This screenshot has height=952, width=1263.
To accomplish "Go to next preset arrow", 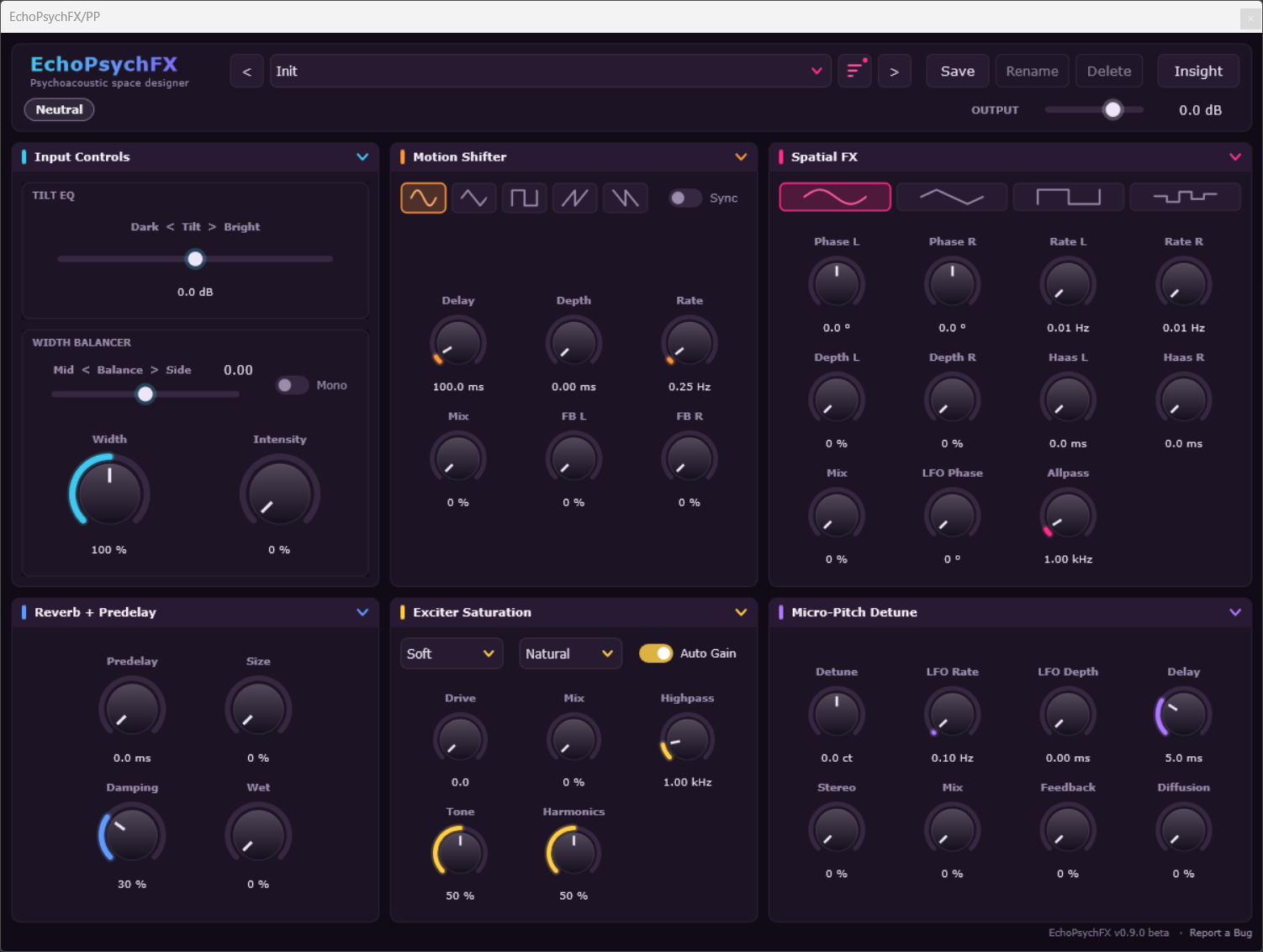I will coord(894,71).
